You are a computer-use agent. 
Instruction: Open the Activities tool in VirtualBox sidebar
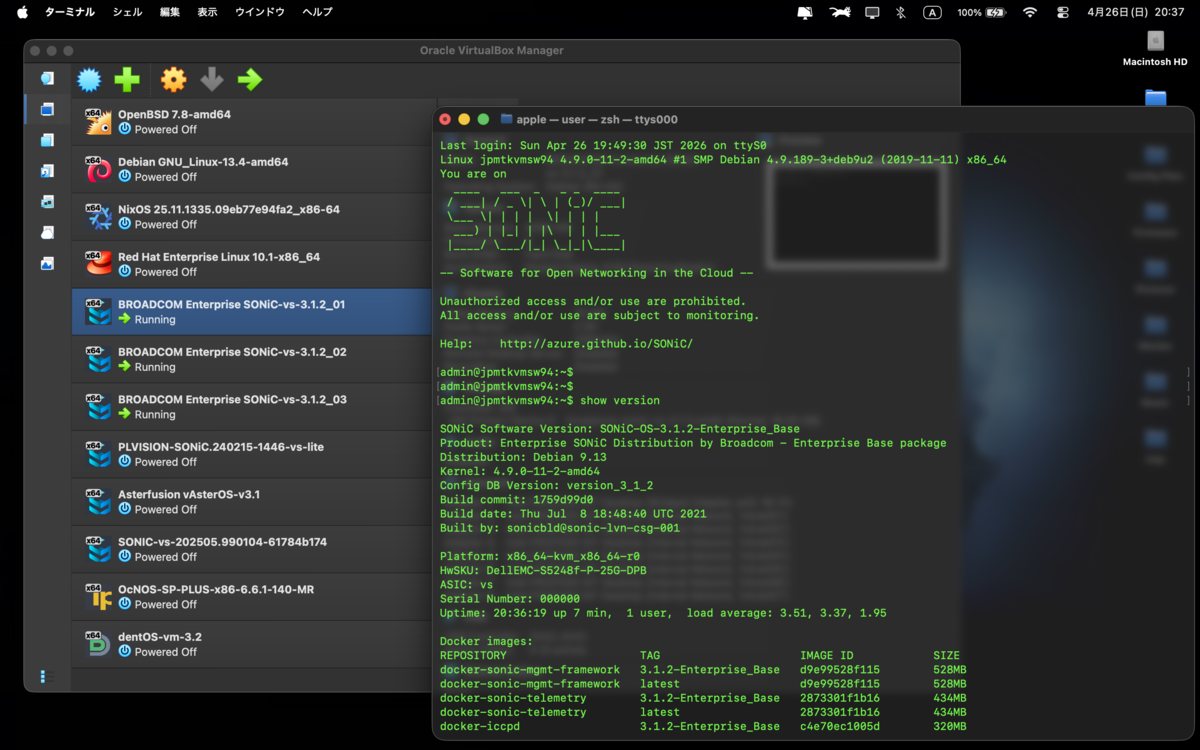[x=47, y=264]
